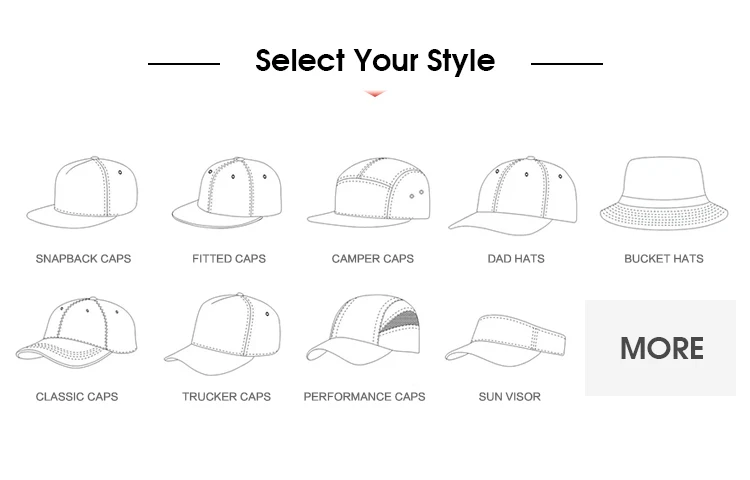Choose the performance cap with mesh panel

364,330
